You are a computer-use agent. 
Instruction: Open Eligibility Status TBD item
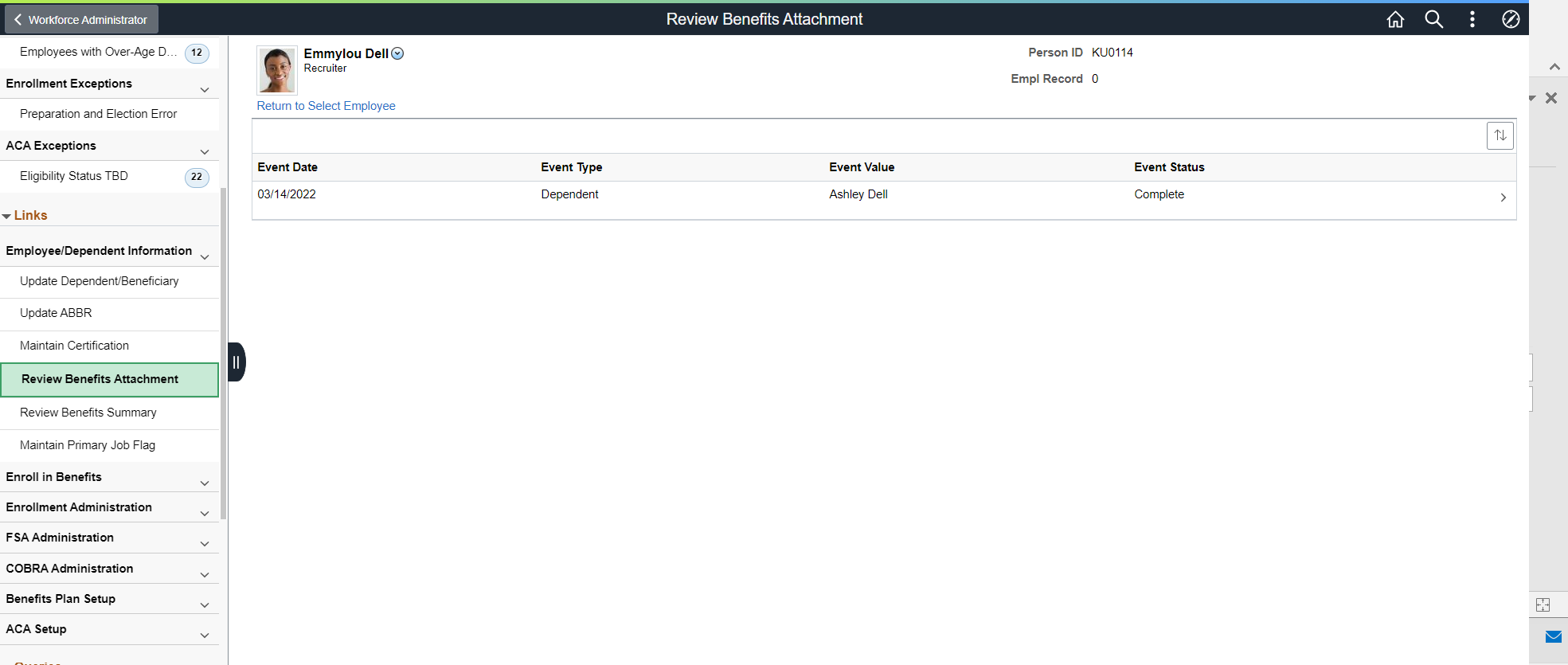click(109, 176)
